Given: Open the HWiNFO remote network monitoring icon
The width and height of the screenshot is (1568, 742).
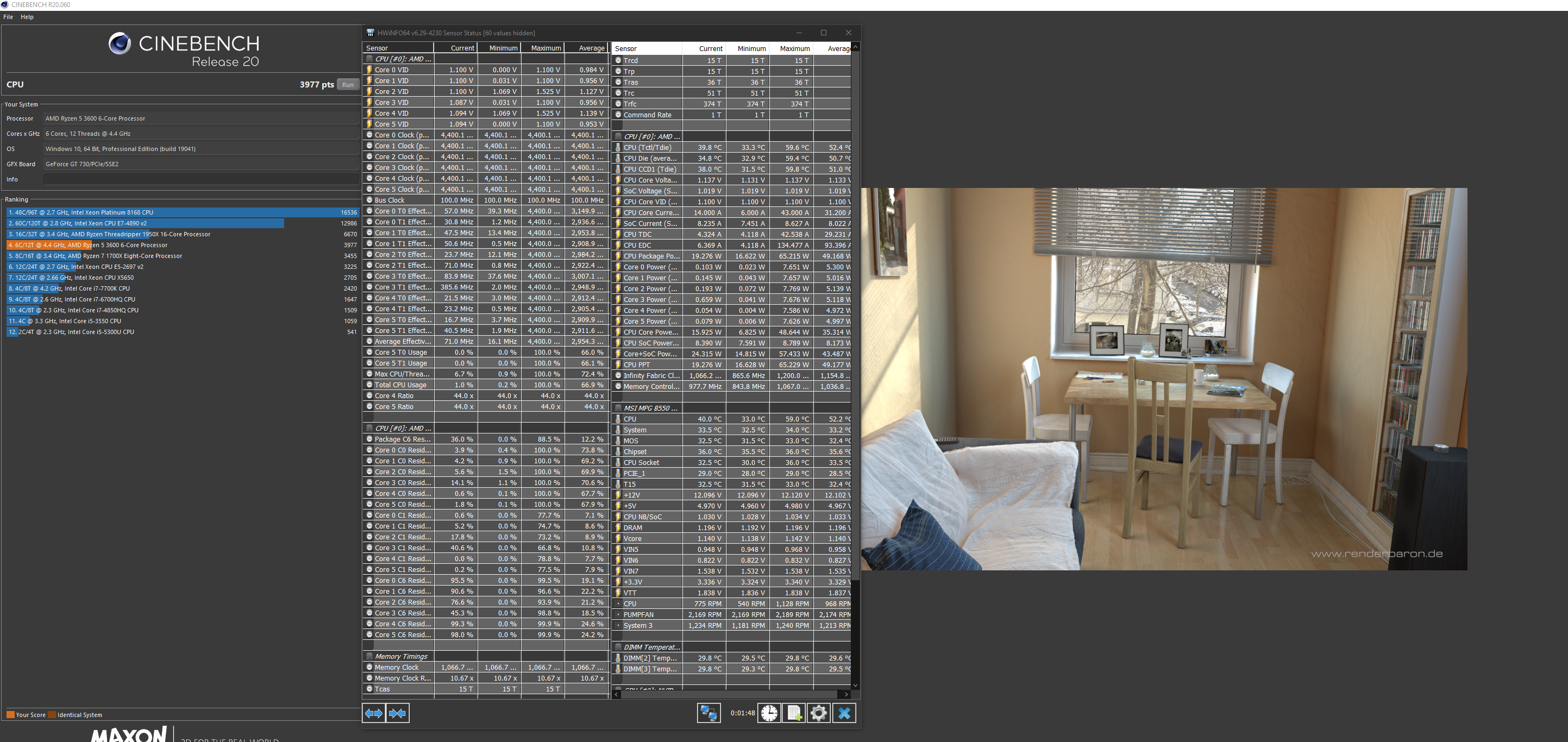Looking at the screenshot, I should [x=708, y=713].
